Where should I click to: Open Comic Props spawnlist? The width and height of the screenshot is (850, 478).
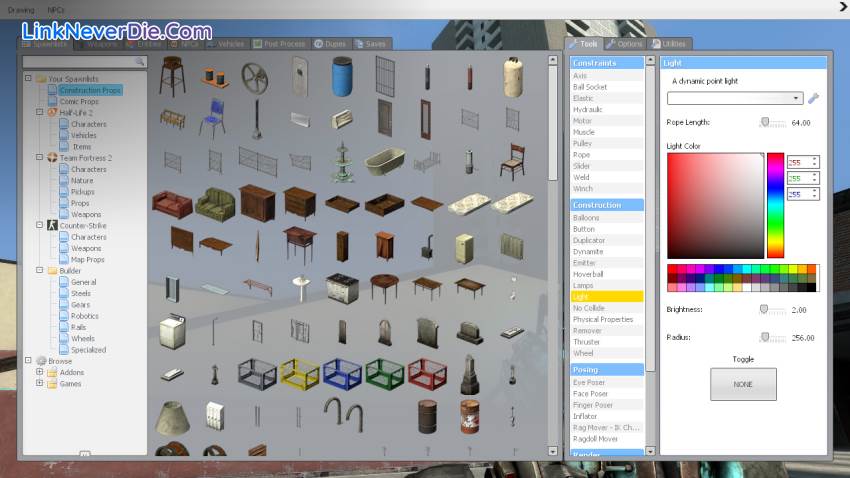pos(78,101)
